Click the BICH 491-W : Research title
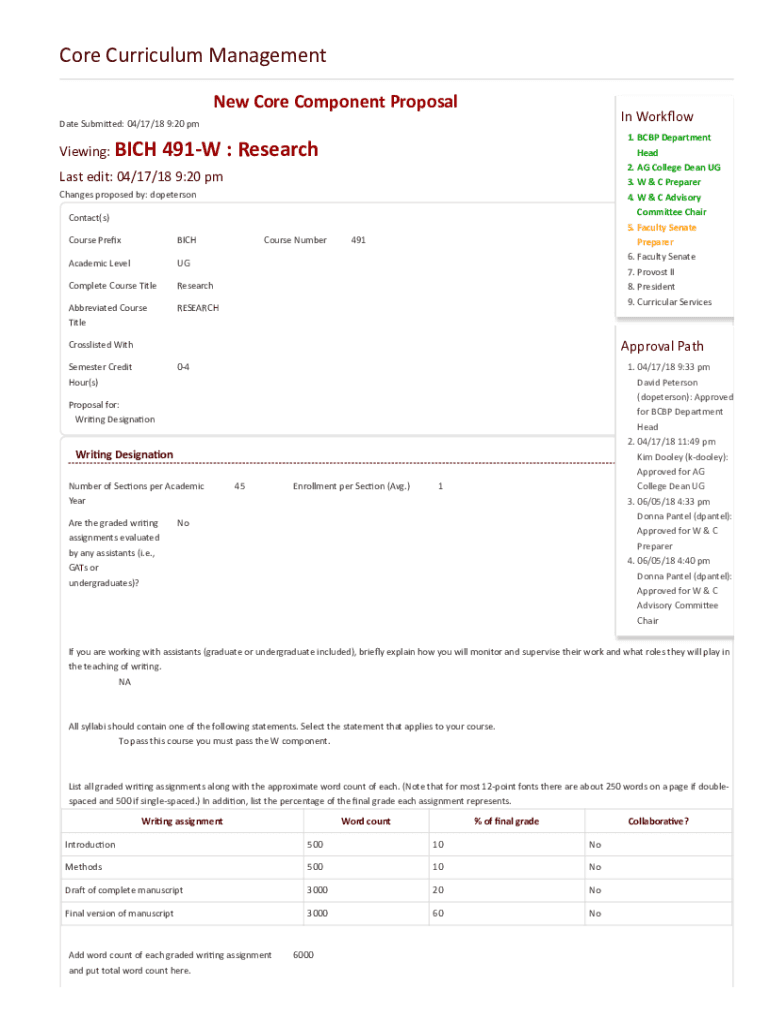This screenshot has width=770, height=1024. [216, 150]
